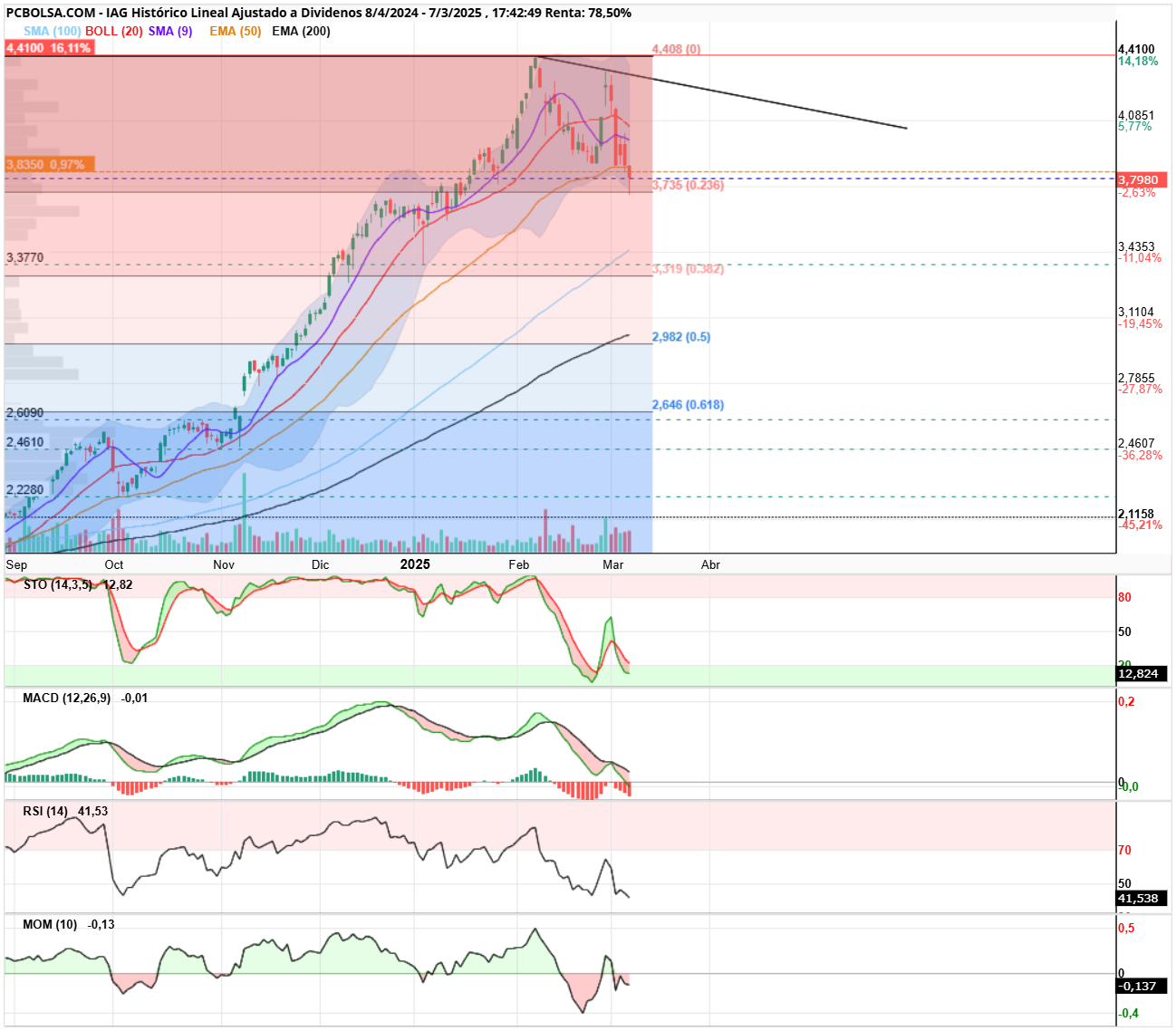Viewport: 1176px width, 1031px height.
Task: Click the MOM (10) indicator title
Action: point(50,925)
